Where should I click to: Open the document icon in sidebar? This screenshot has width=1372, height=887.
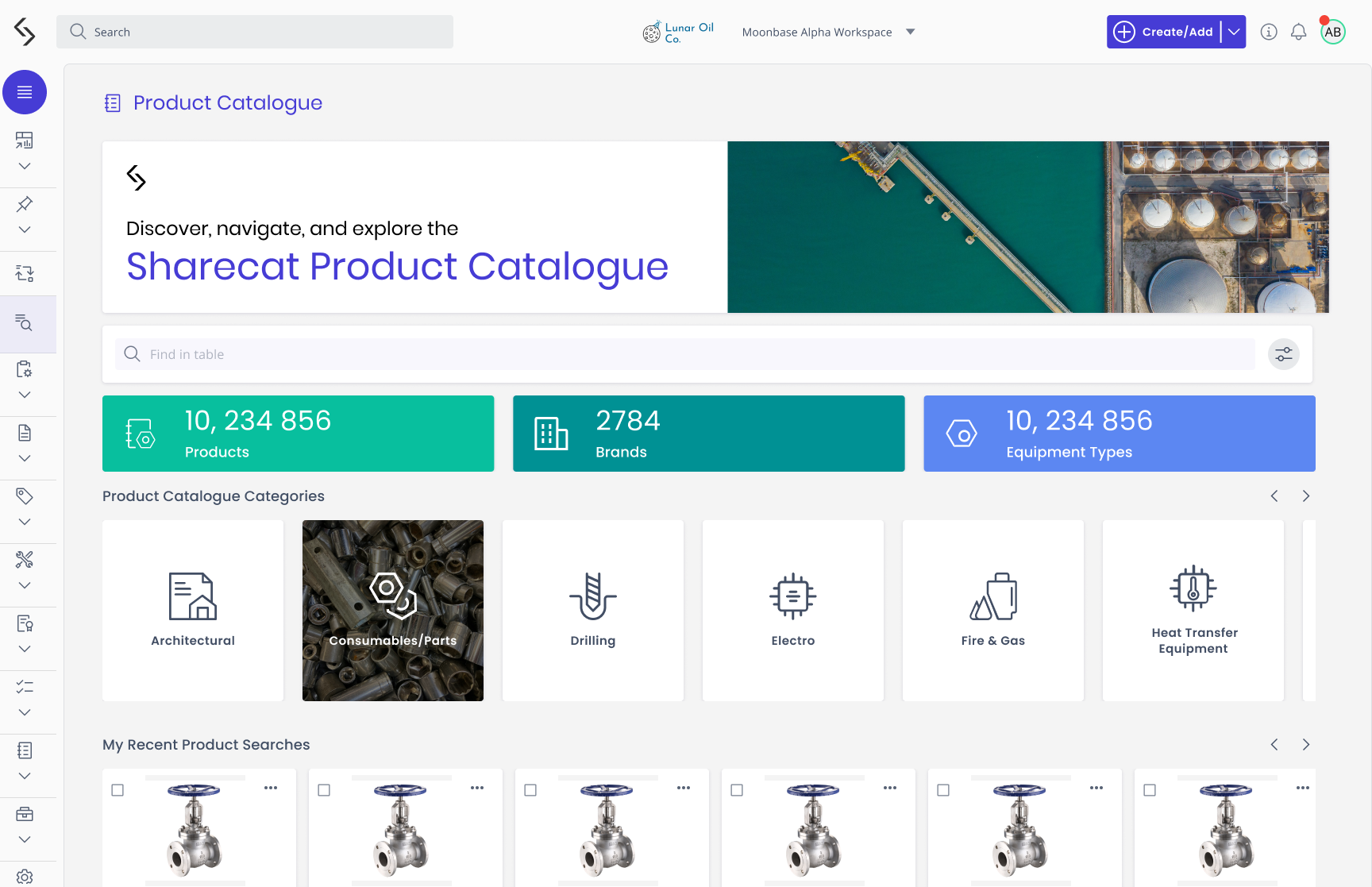[25, 433]
